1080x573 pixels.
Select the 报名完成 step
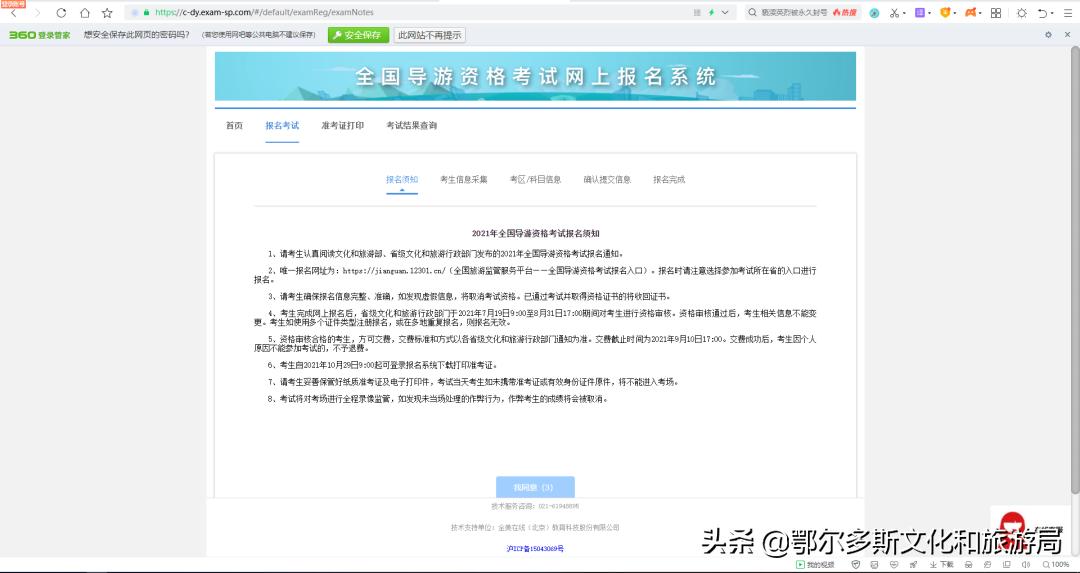[x=669, y=180]
